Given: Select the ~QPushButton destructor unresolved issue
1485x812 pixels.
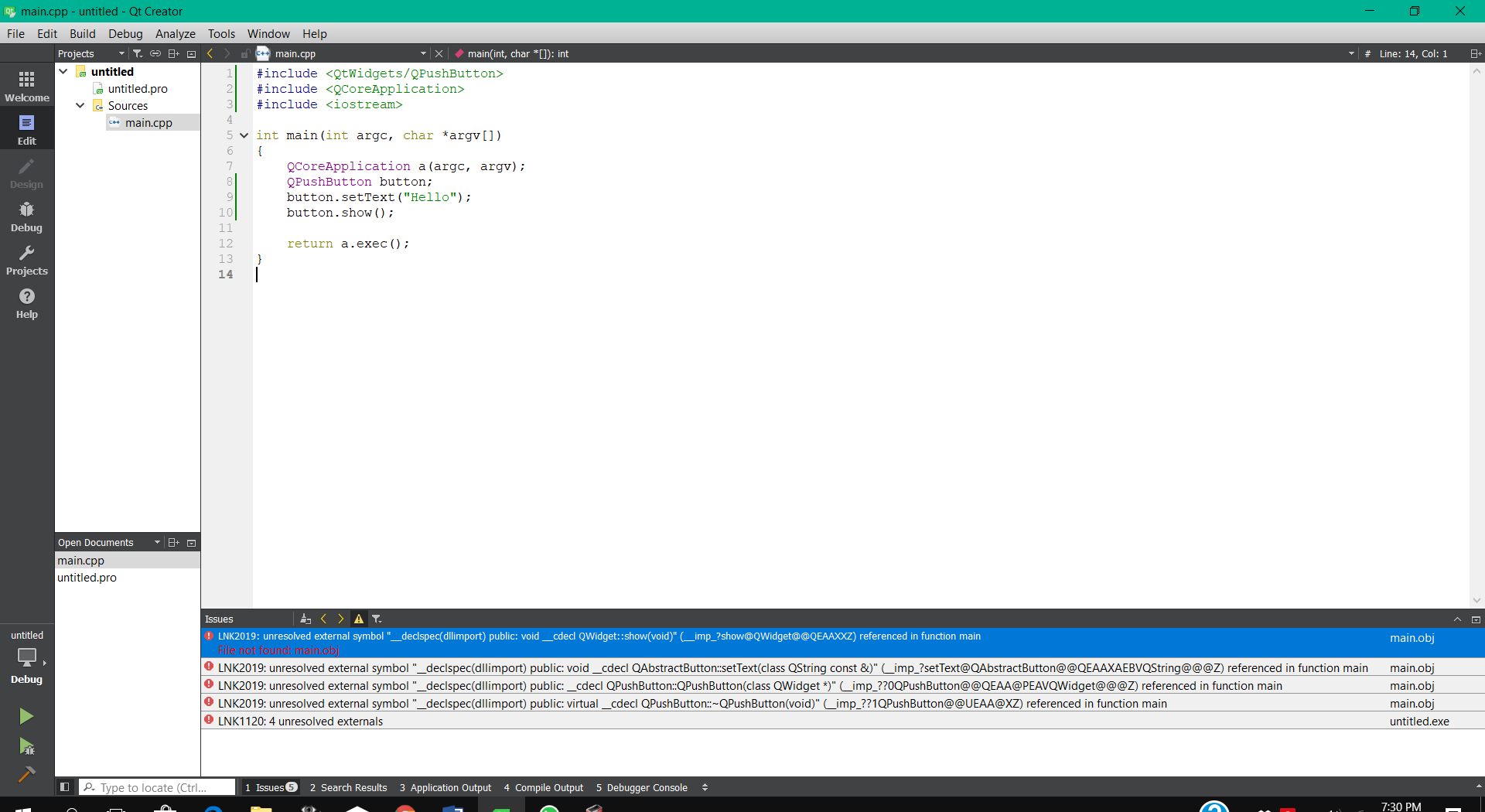Looking at the screenshot, I should point(843,703).
